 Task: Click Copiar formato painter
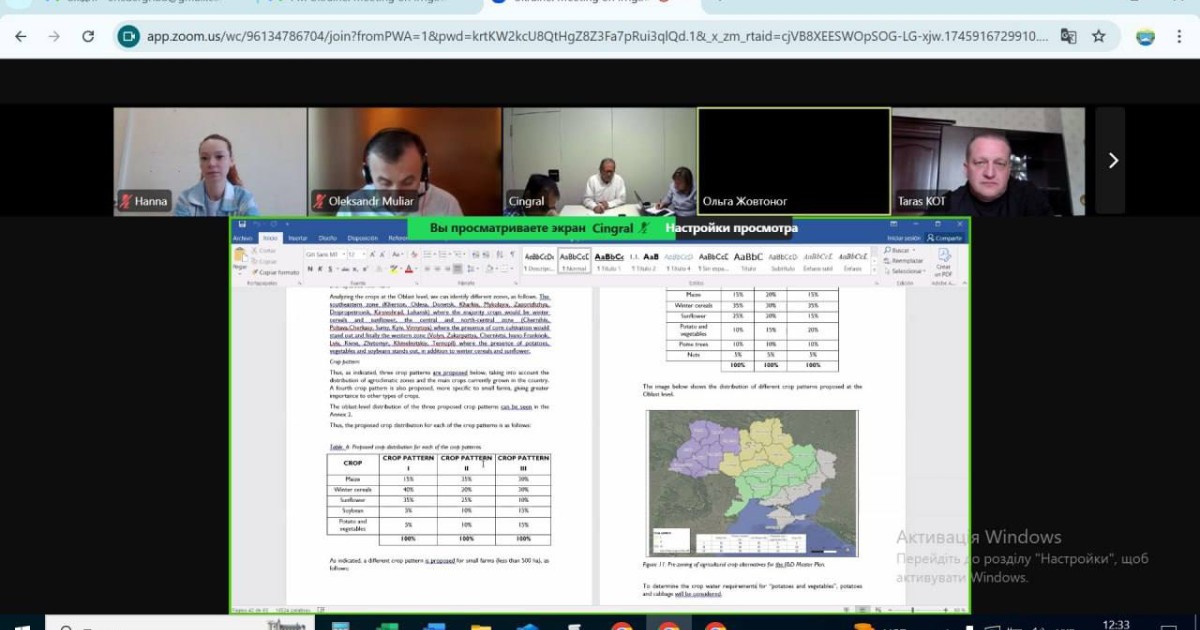[275, 272]
